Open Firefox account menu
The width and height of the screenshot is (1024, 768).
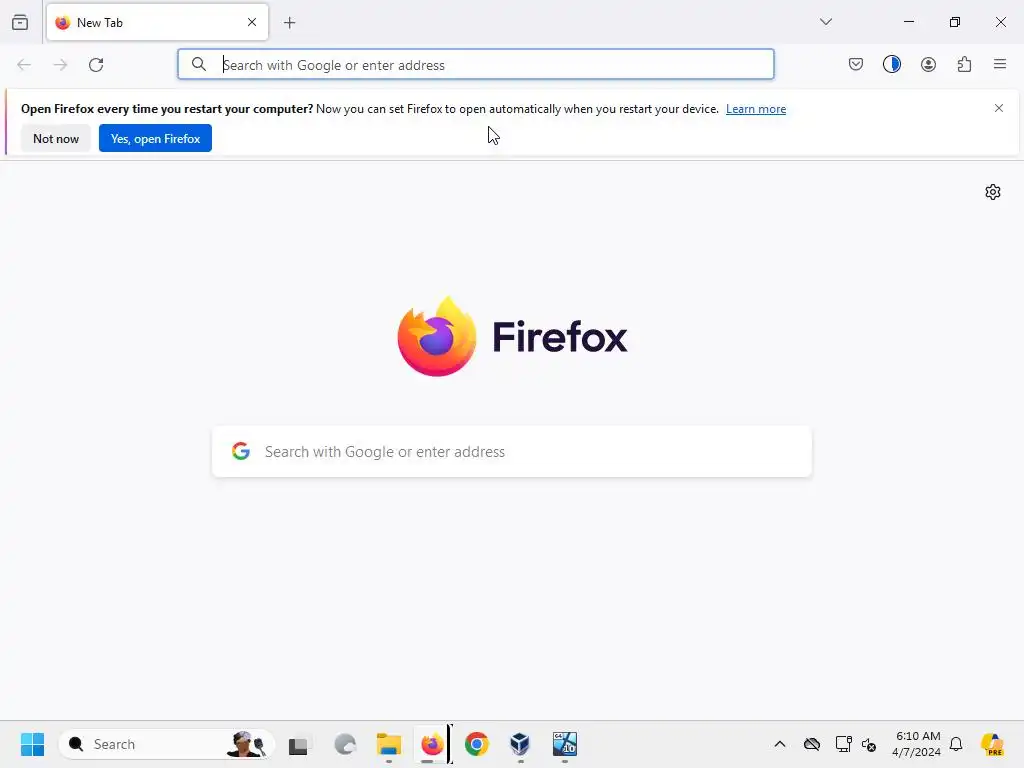click(929, 64)
